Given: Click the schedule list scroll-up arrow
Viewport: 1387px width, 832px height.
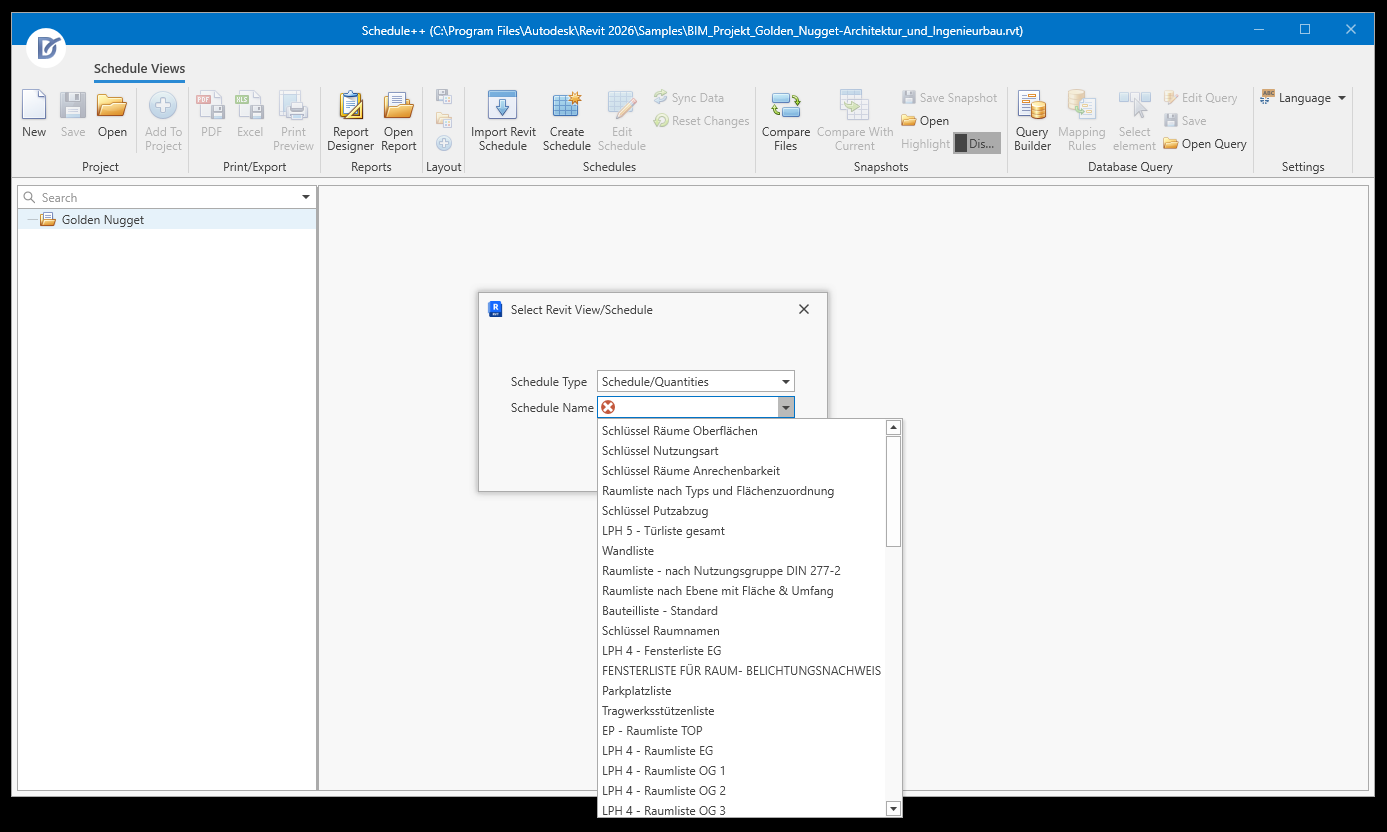Looking at the screenshot, I should pos(894,428).
